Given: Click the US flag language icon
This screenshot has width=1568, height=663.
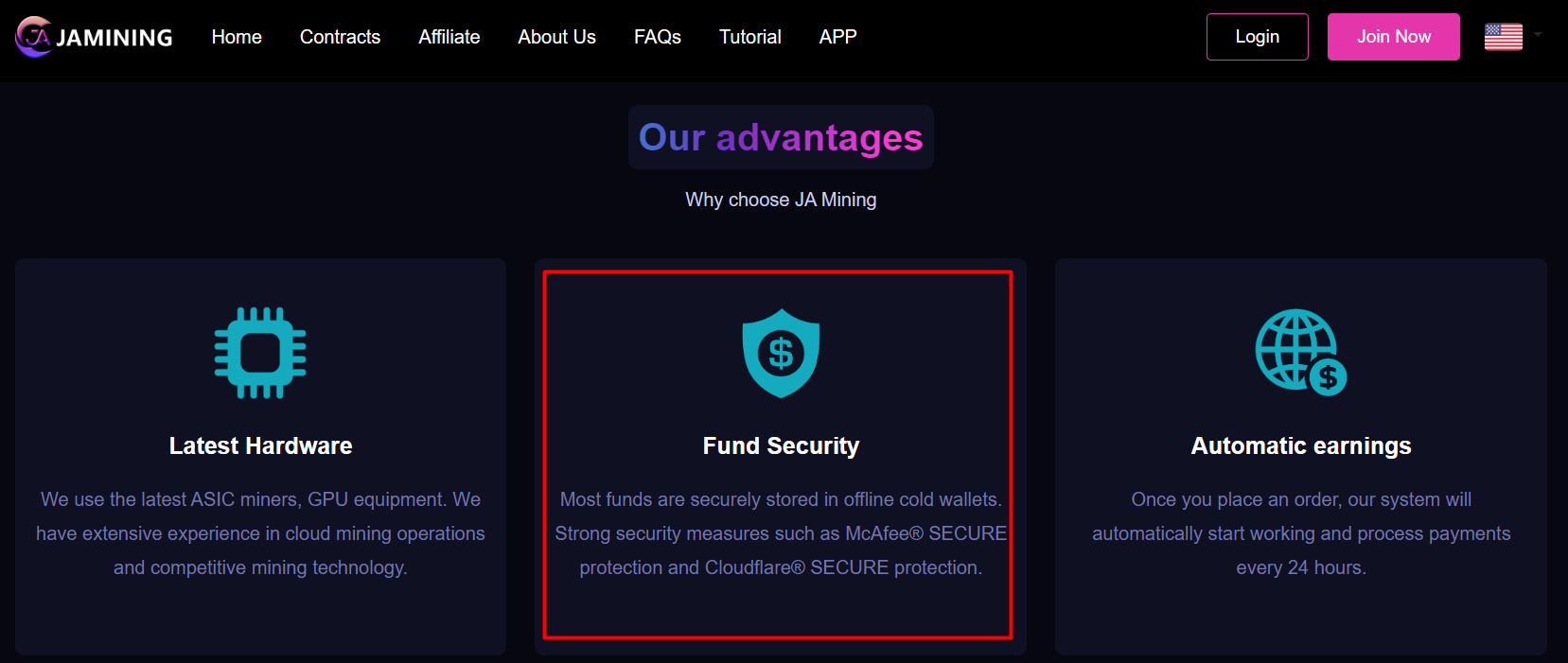Looking at the screenshot, I should [1504, 37].
